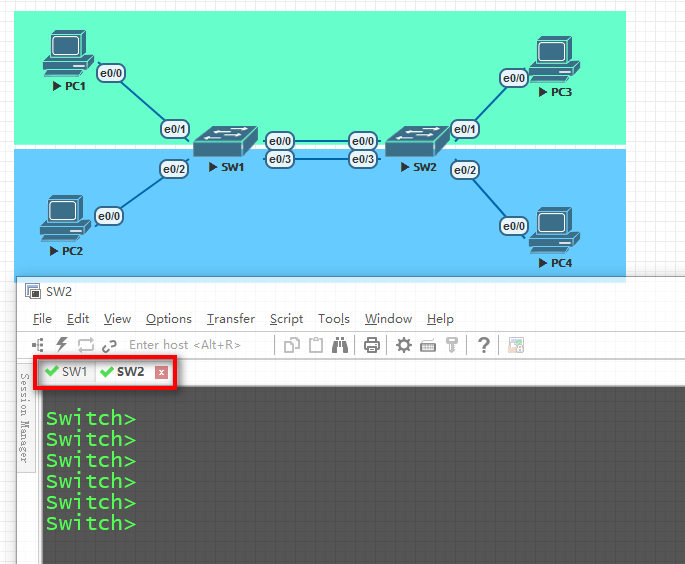
Task: Click the SW2 e0/3 interface label
Action: (x=363, y=159)
